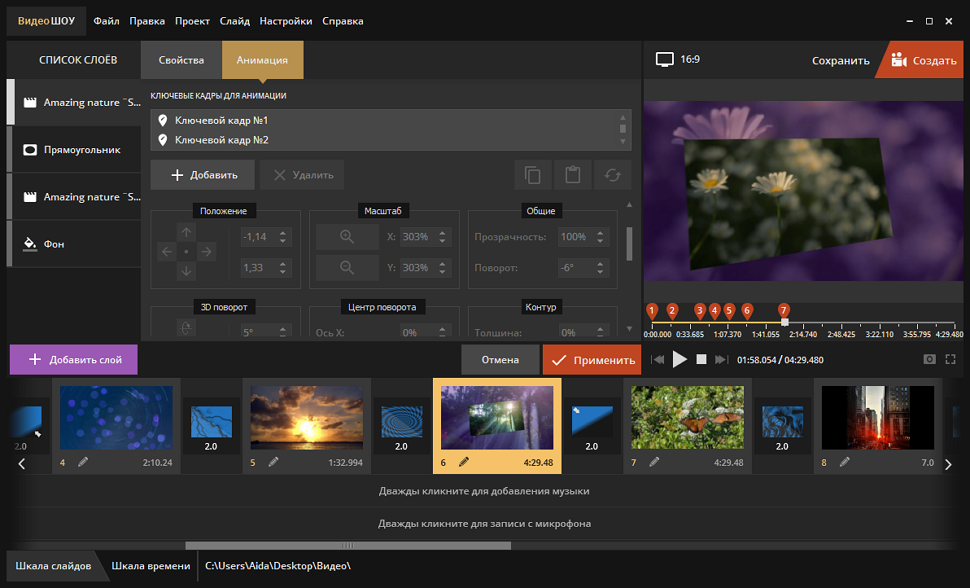
Task: Adjust Поворот -6° stepper
Action: 600,267
